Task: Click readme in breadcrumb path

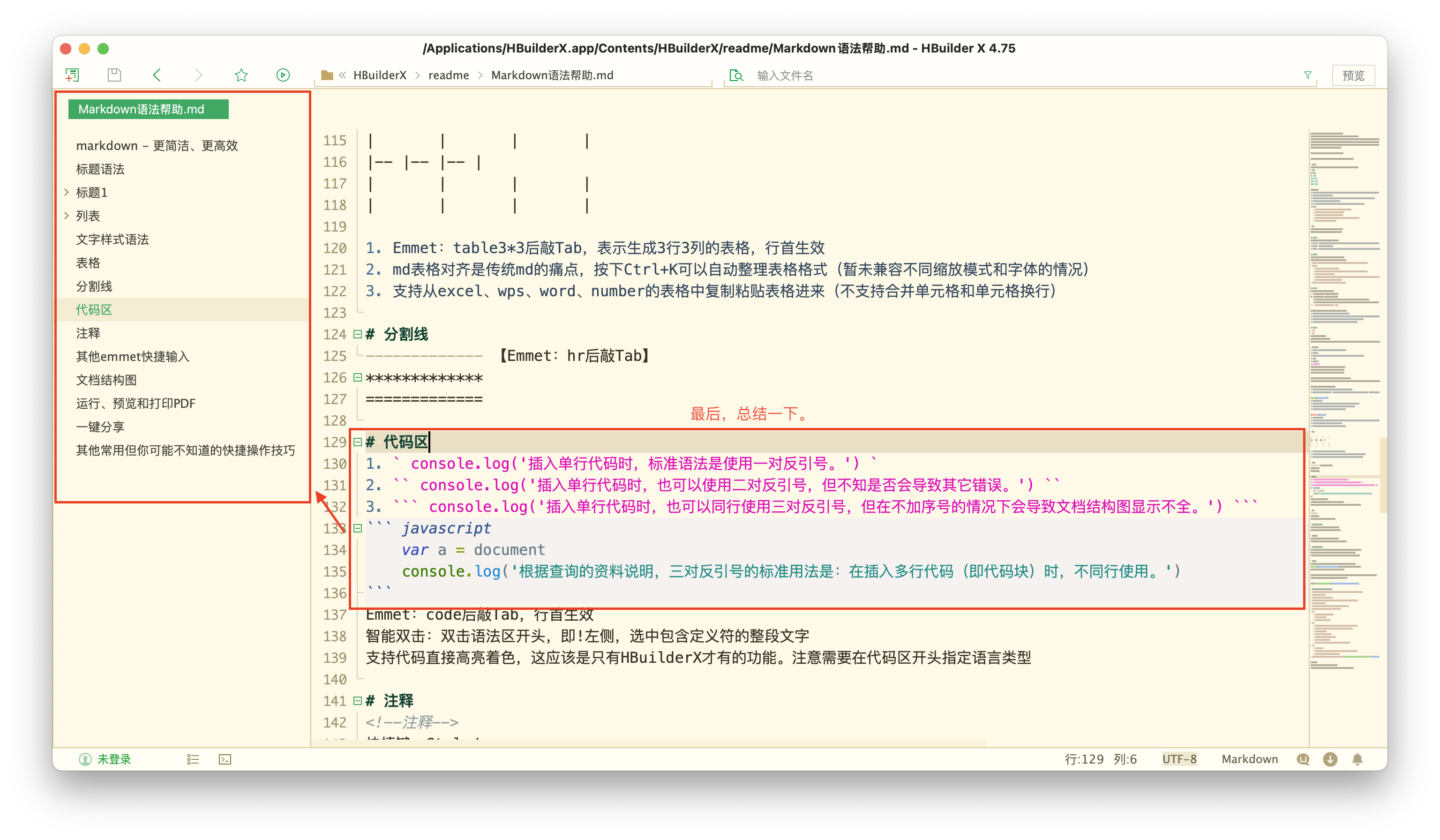Action: click(449, 75)
